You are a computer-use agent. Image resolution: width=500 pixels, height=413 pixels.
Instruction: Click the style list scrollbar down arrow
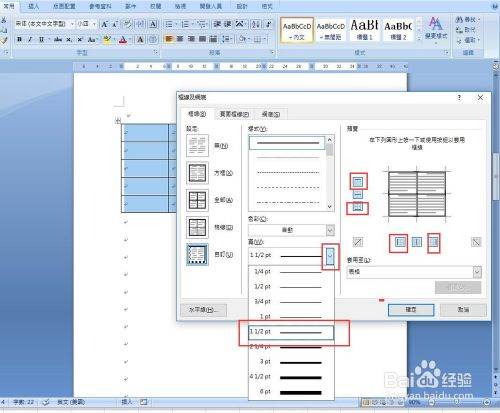tap(330, 207)
